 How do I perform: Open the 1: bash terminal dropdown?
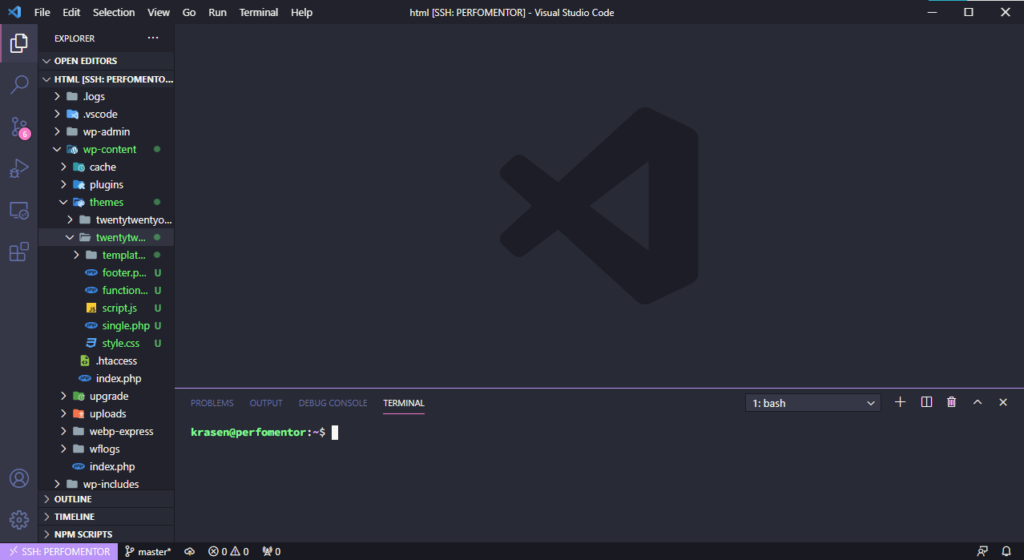pos(813,403)
